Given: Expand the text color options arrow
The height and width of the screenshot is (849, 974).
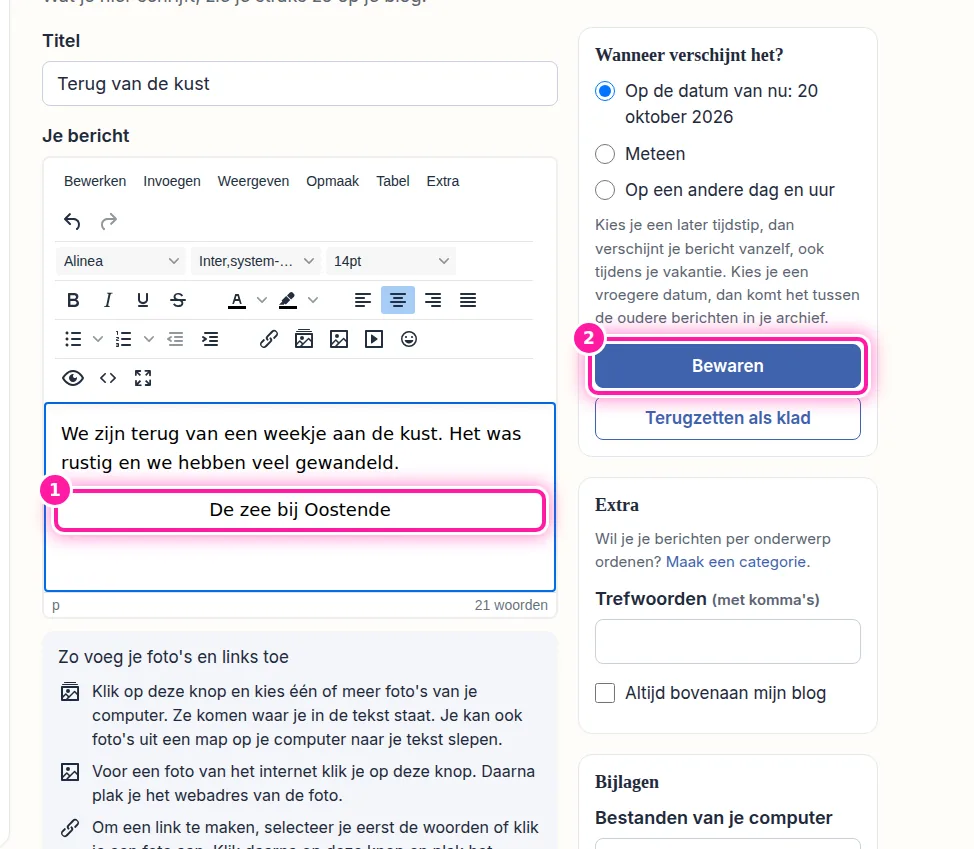Looking at the screenshot, I should 262,301.
